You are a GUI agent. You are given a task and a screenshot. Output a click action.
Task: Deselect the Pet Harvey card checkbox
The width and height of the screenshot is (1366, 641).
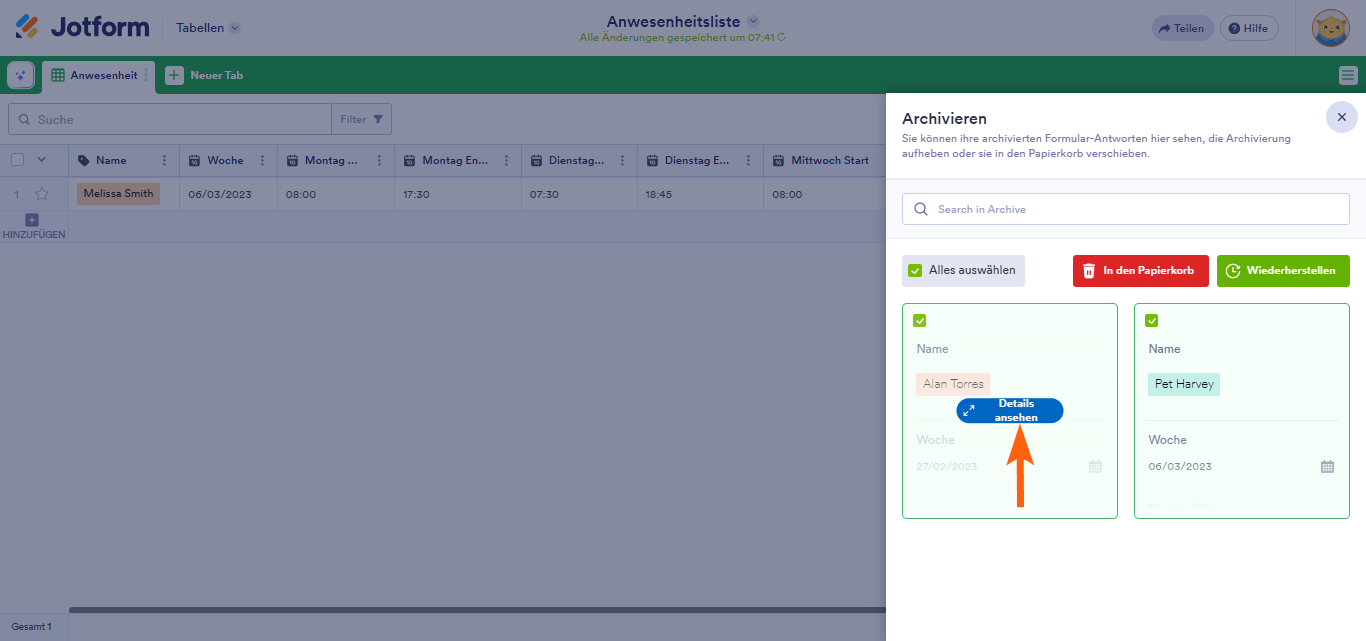tap(1151, 321)
